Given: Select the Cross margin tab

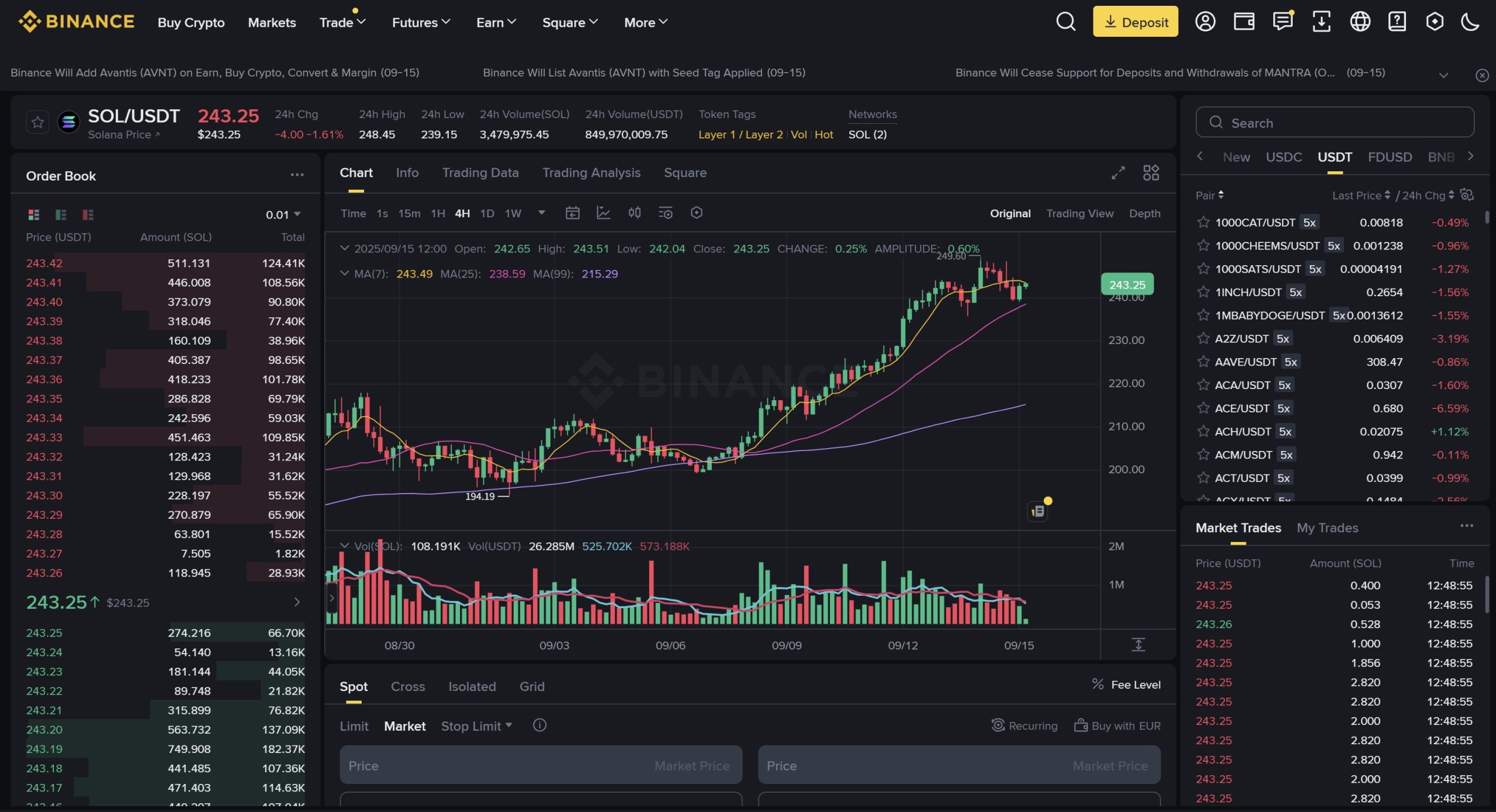Looking at the screenshot, I should coord(407,686).
